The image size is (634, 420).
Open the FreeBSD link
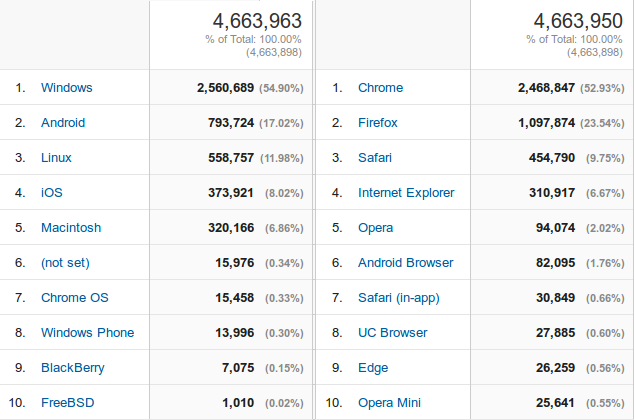coord(68,403)
